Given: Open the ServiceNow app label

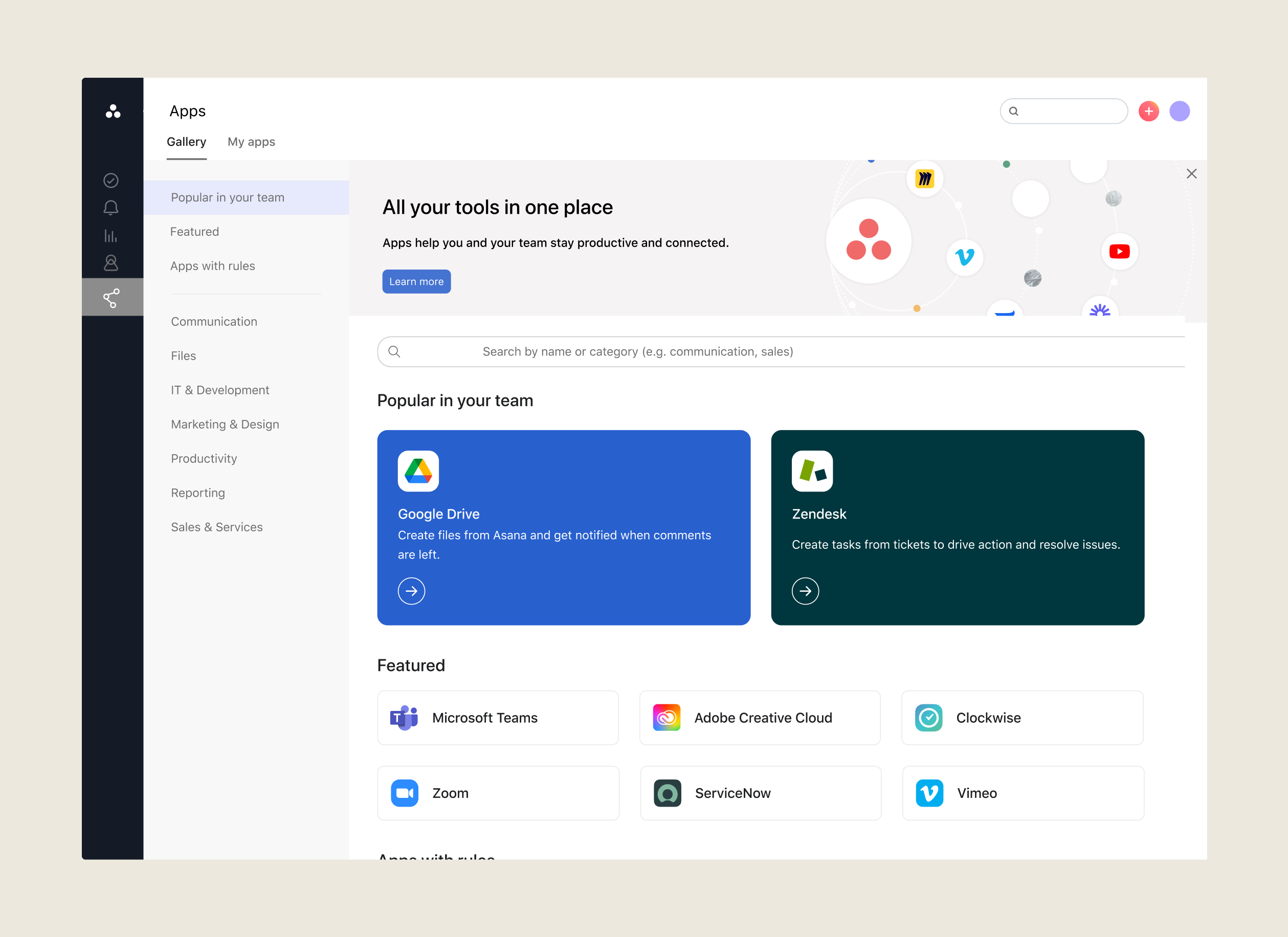Looking at the screenshot, I should point(732,793).
